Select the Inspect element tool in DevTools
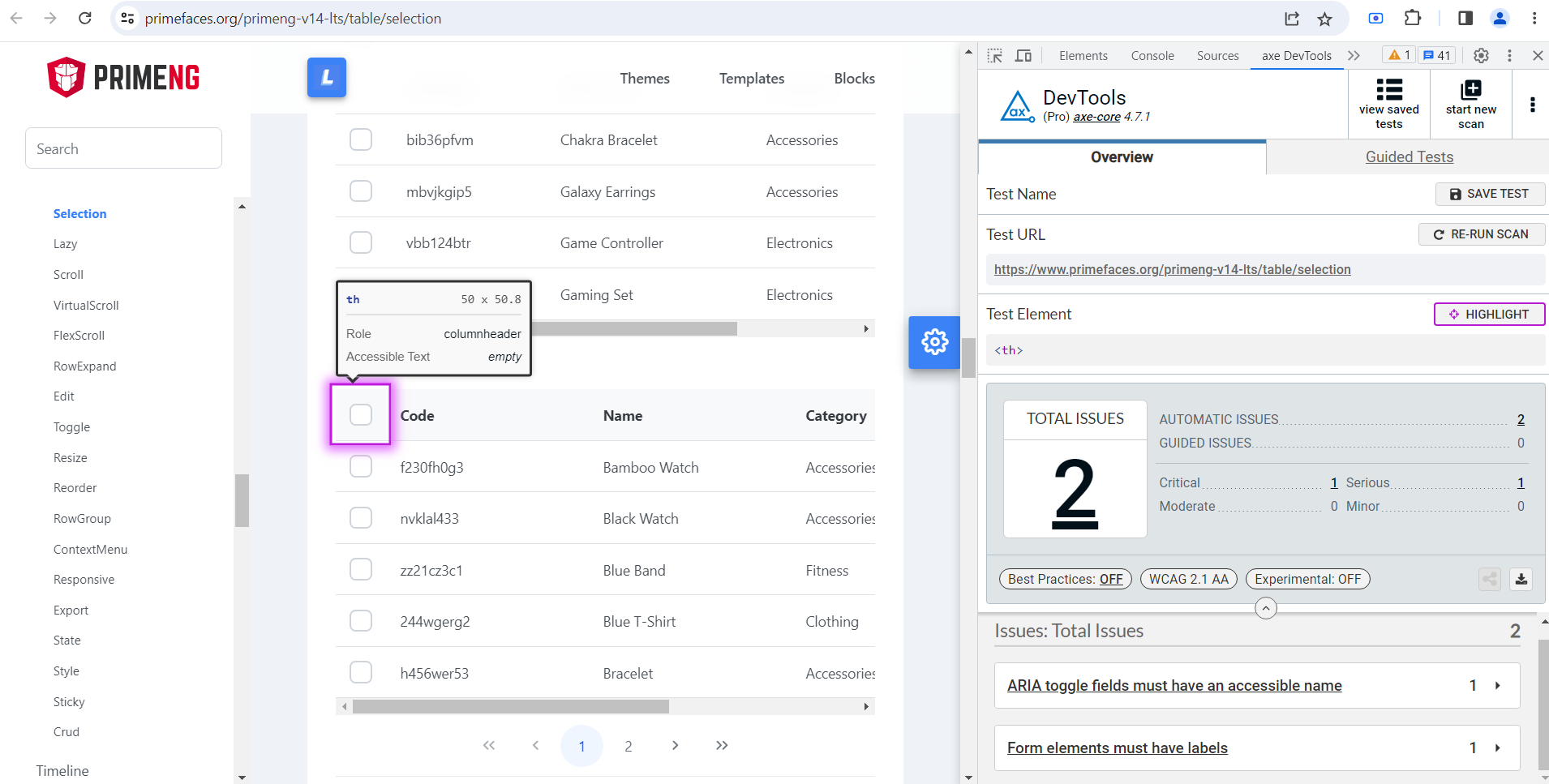Image resolution: width=1549 pixels, height=784 pixels. (x=993, y=55)
